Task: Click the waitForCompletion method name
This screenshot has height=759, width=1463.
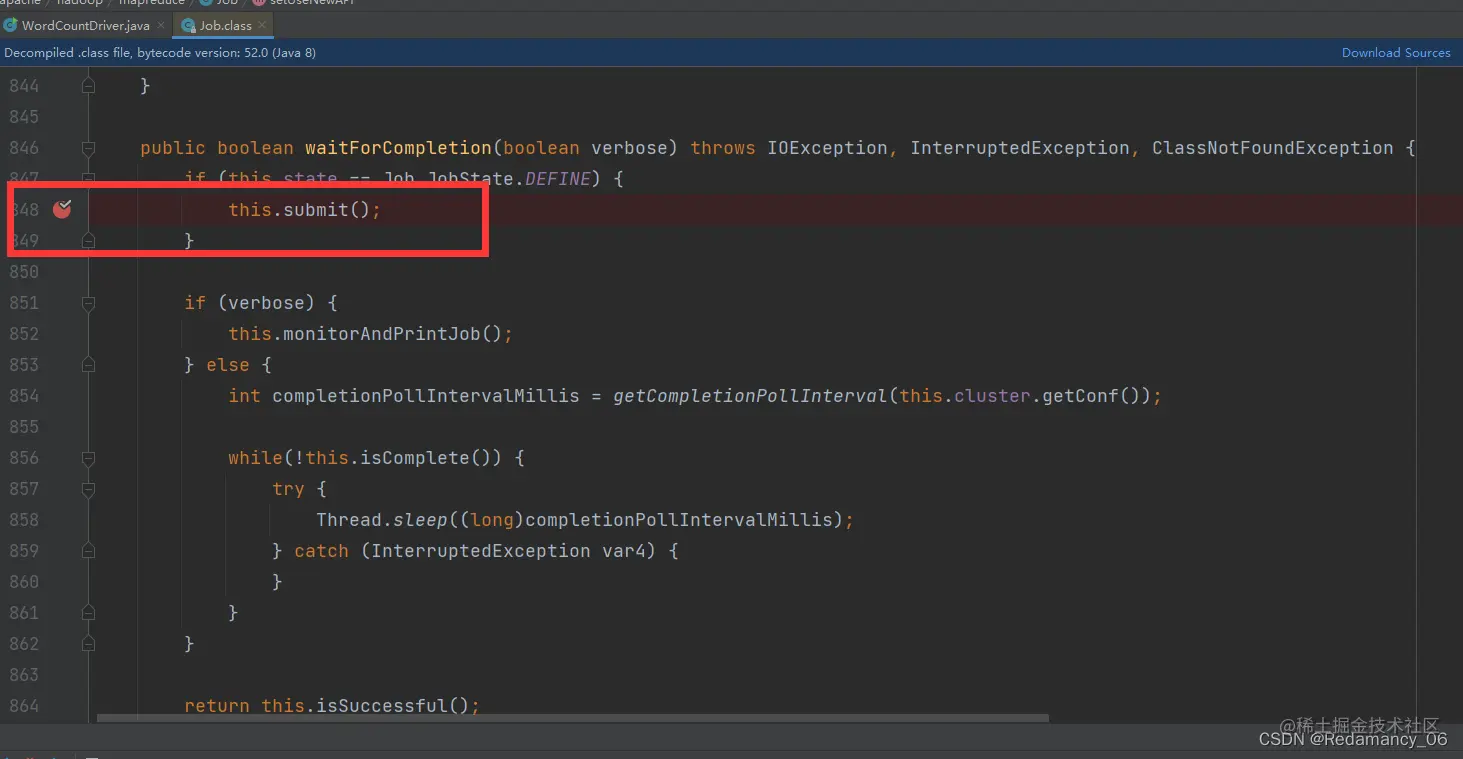Action: tap(398, 148)
